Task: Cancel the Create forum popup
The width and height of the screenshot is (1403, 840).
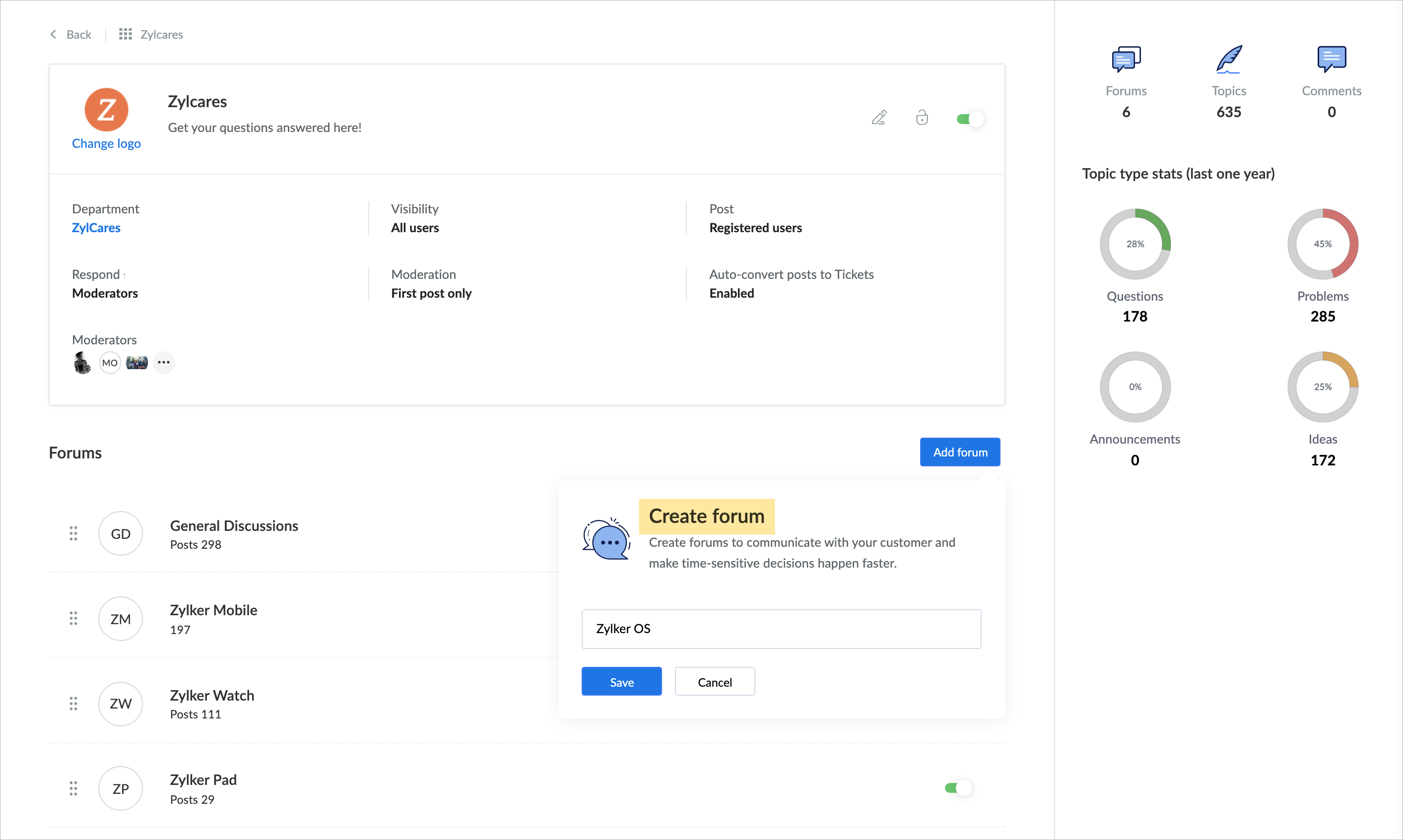Action: [715, 682]
